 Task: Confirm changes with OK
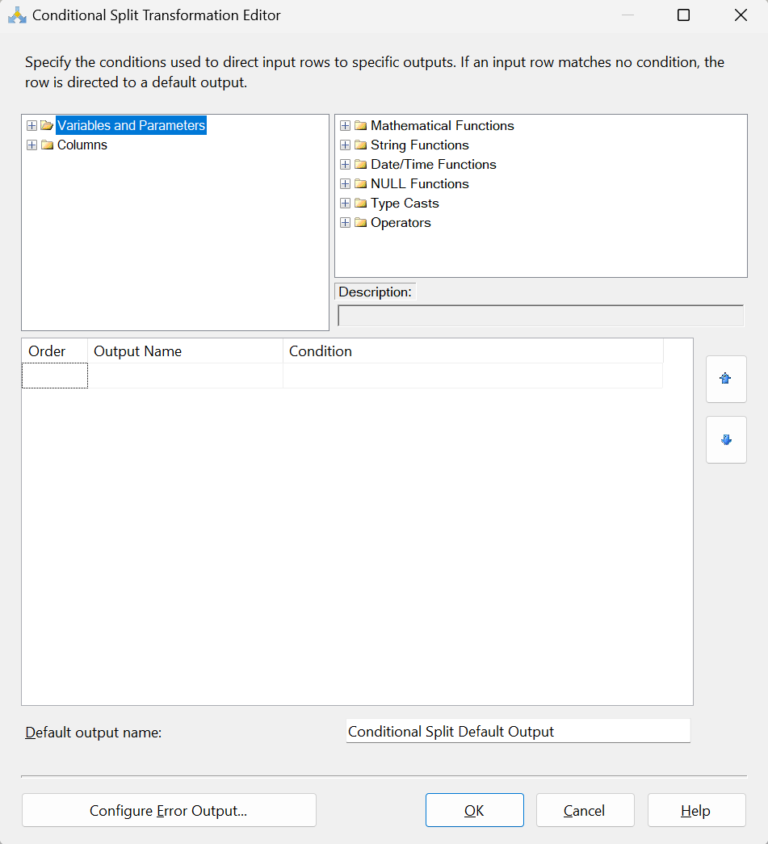pyautogui.click(x=474, y=810)
